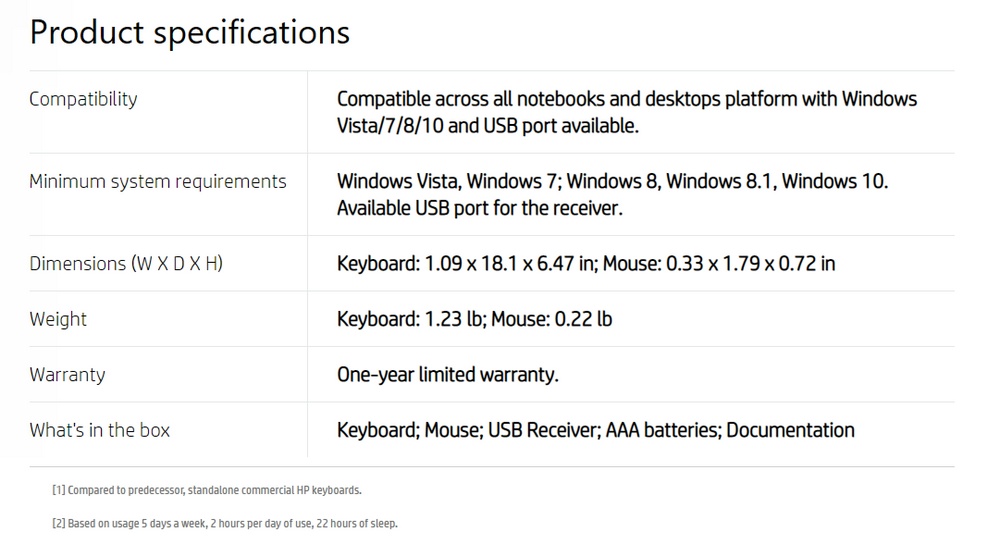Select the box contents list text

click(x=596, y=430)
